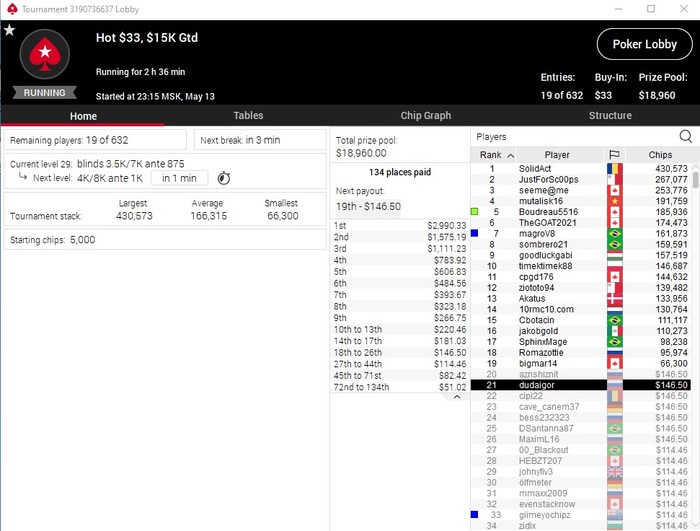This screenshot has height=531, width=700.
Task: Select highlighted player dudaigor
Action: pyautogui.click(x=580, y=385)
